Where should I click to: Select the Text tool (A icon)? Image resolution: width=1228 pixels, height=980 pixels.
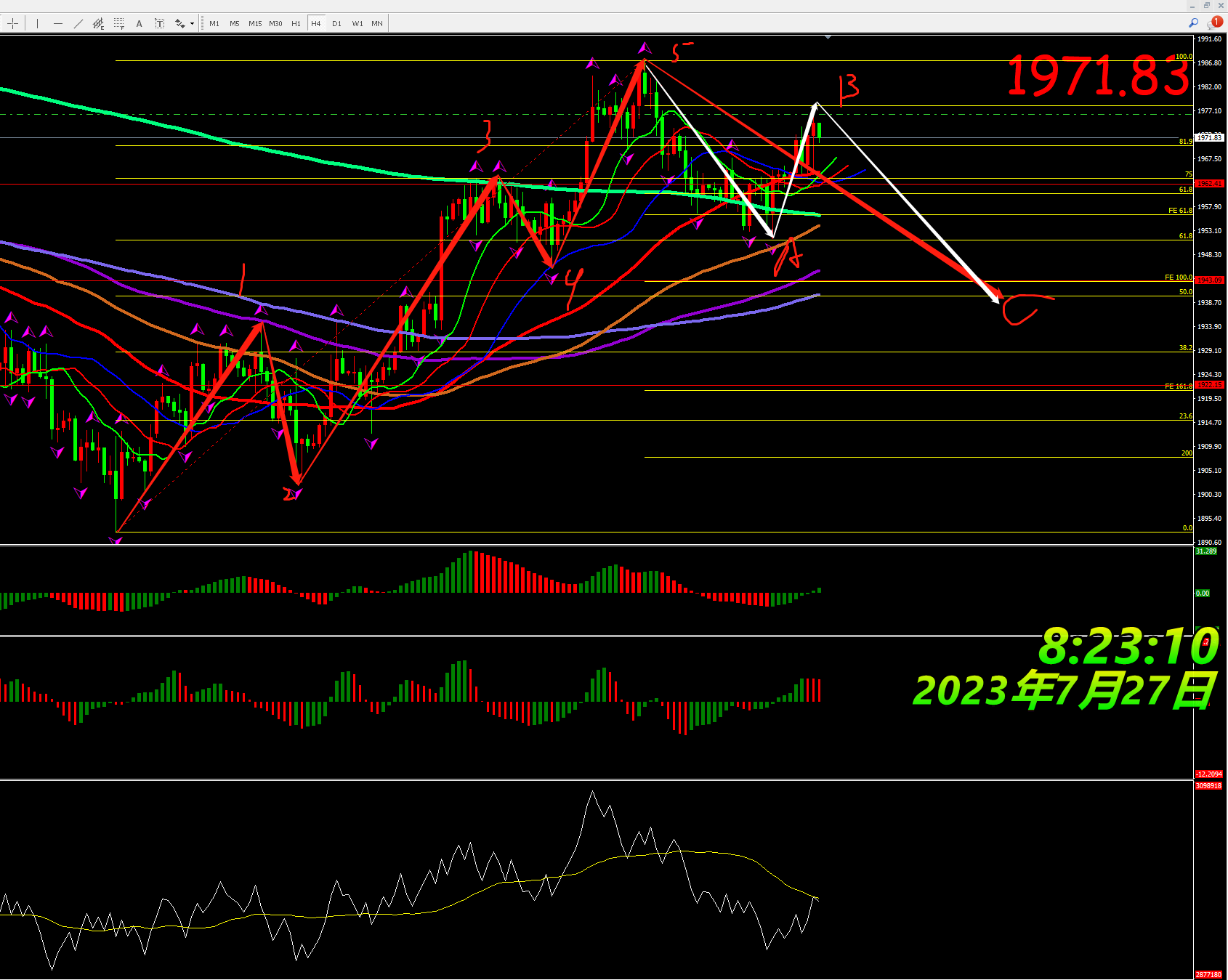point(140,23)
